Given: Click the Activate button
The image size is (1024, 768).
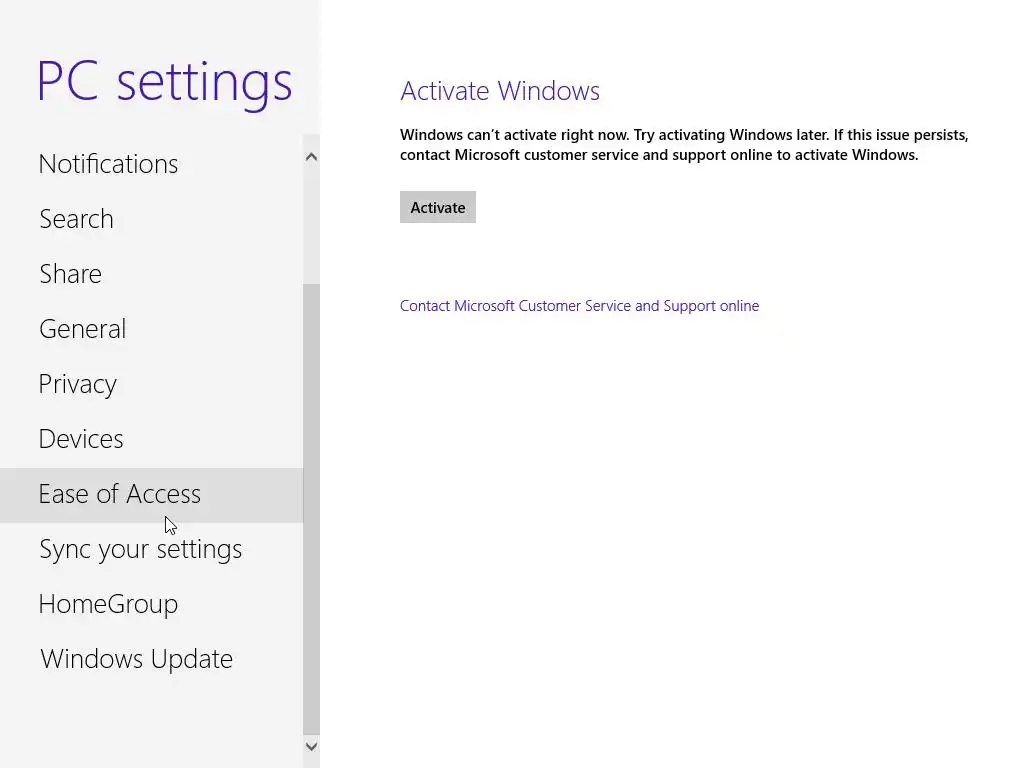Looking at the screenshot, I should click(x=438, y=207).
